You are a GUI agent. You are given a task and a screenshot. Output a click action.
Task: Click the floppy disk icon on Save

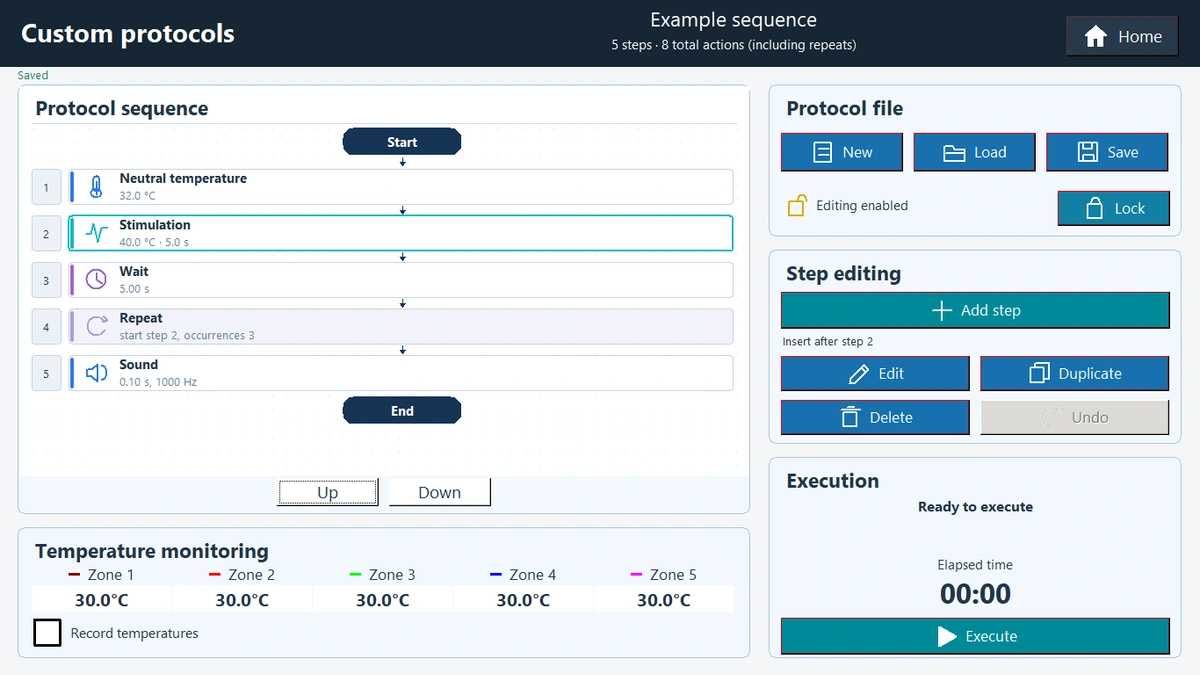(1088, 152)
